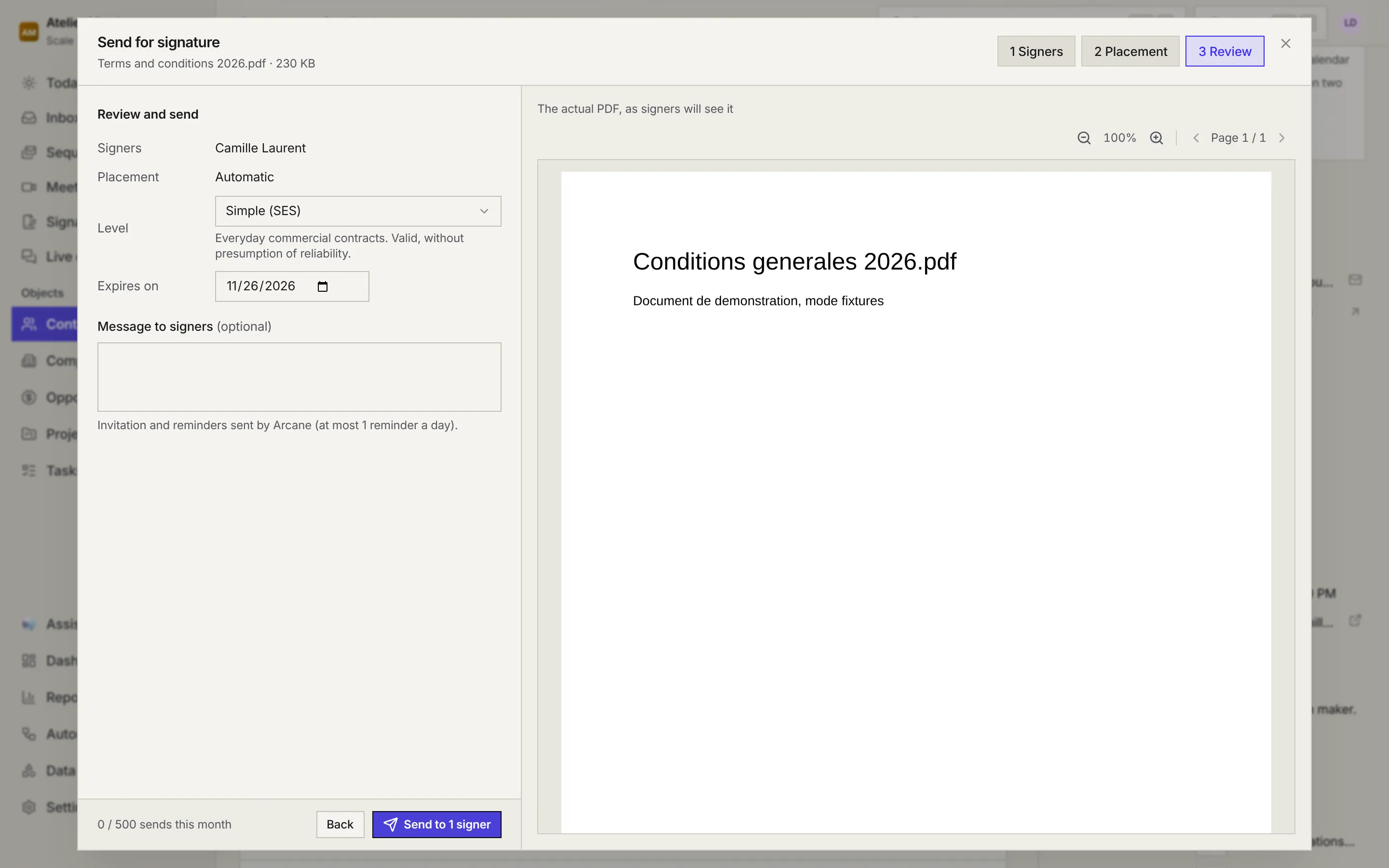Switch to the 1 Signers step

(x=1036, y=51)
